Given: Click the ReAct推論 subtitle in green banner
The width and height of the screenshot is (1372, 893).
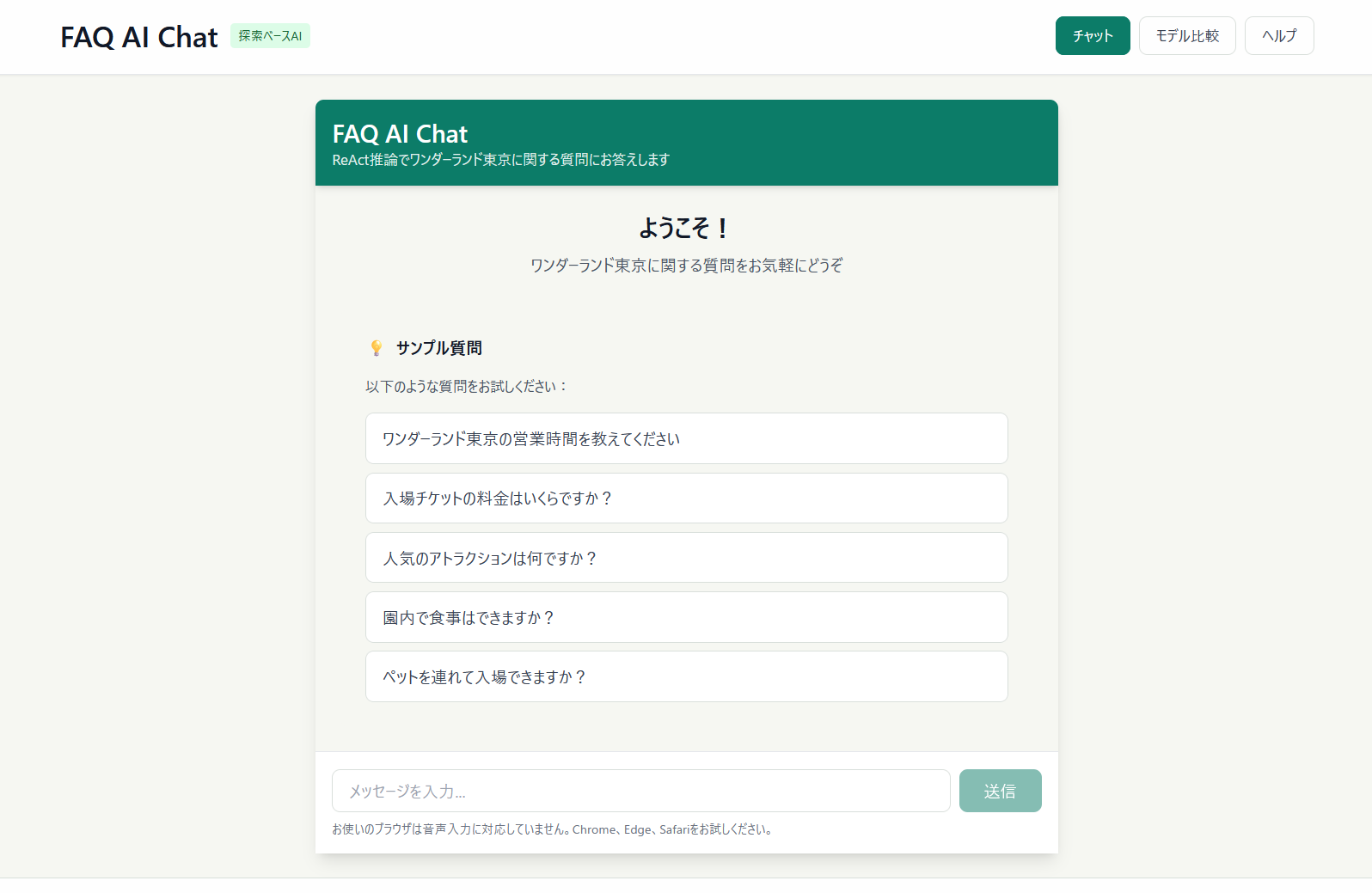Looking at the screenshot, I should (500, 160).
